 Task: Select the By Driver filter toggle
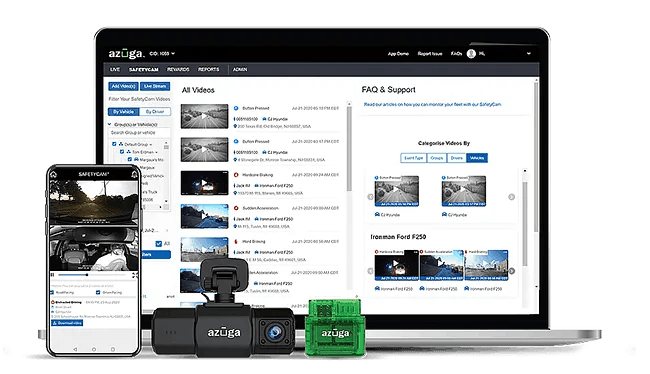[155, 112]
